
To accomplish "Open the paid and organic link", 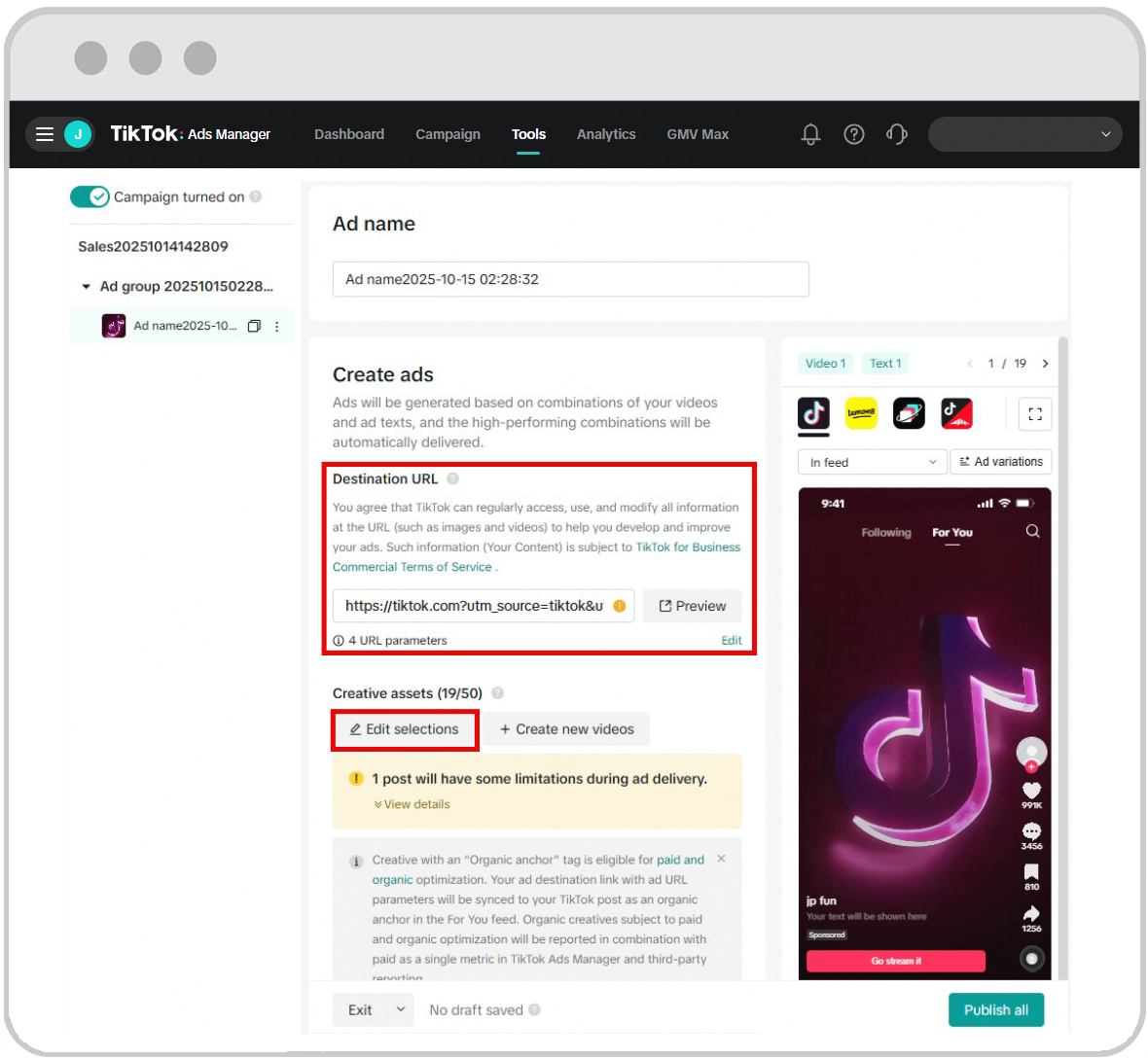I will click(x=538, y=869).
